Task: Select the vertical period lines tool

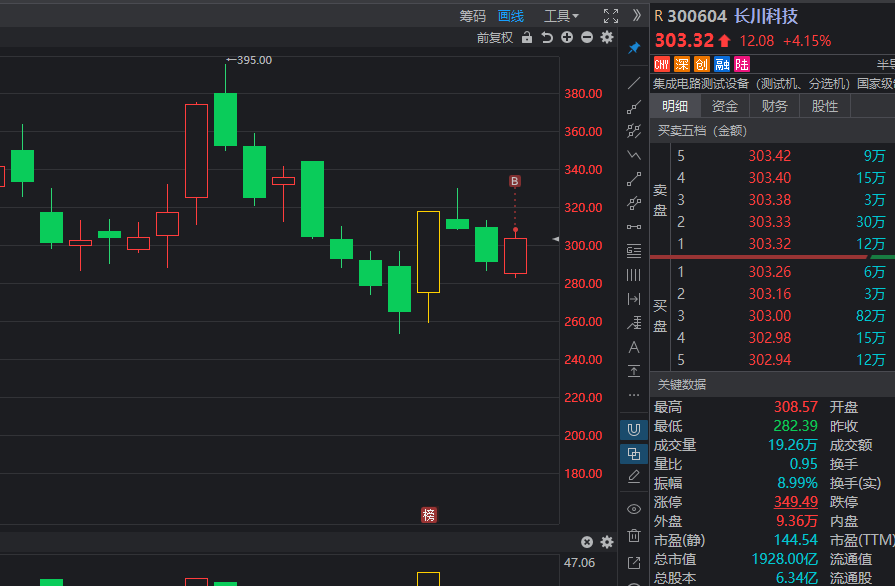Action: 634,275
